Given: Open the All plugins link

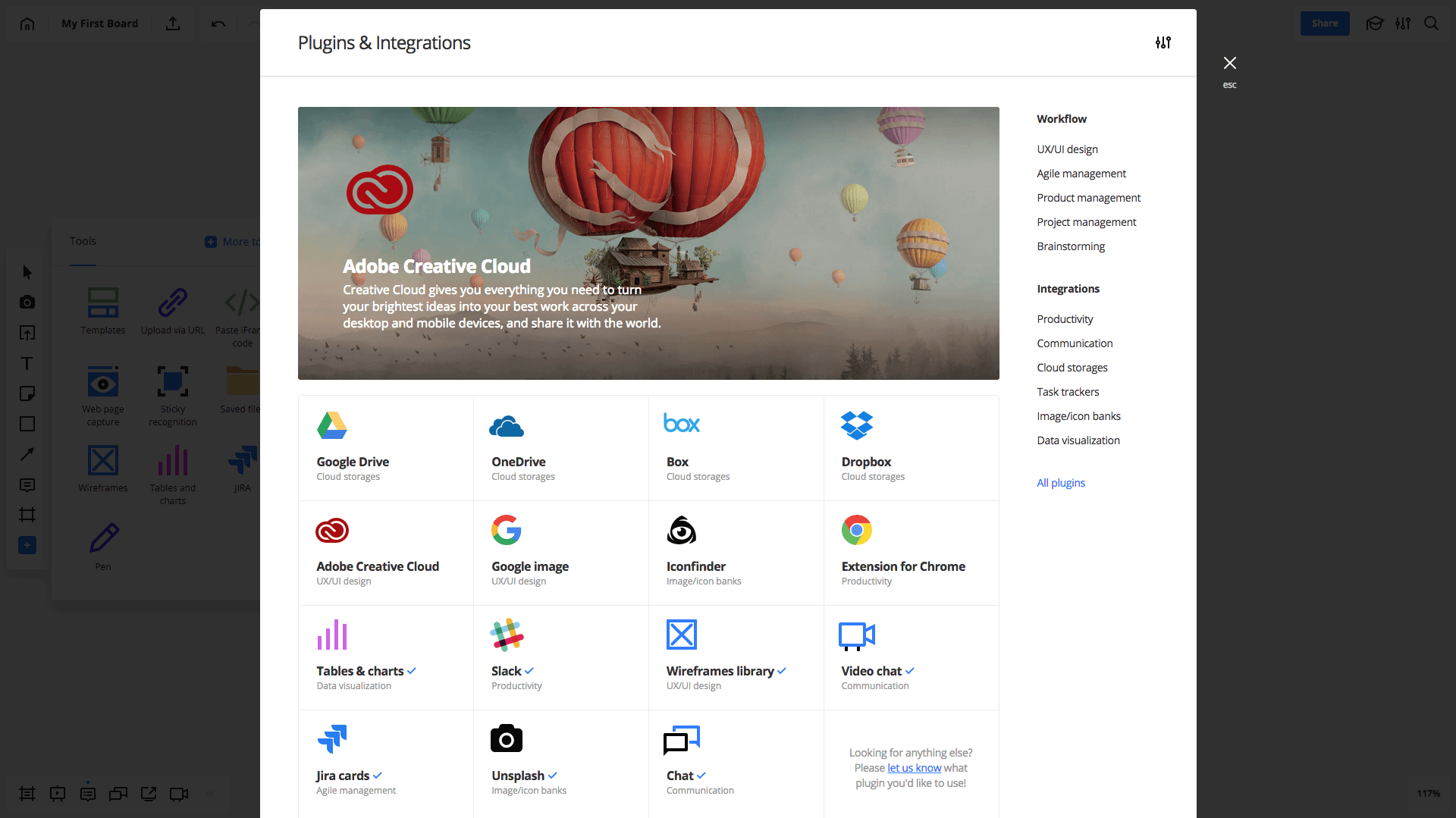Looking at the screenshot, I should 1061,483.
